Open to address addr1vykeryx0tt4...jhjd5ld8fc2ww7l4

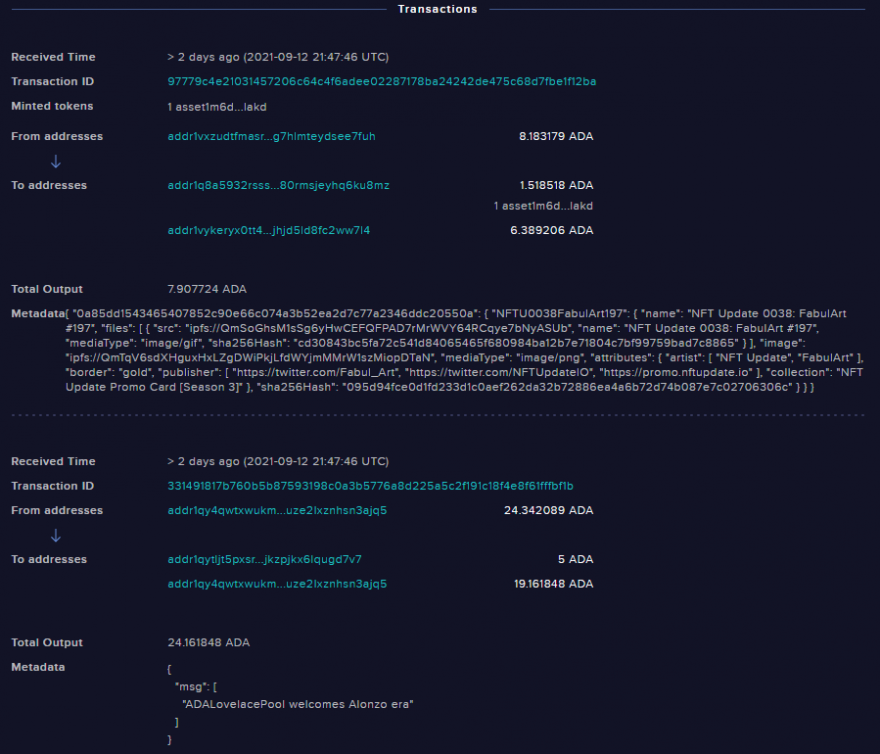coord(269,230)
